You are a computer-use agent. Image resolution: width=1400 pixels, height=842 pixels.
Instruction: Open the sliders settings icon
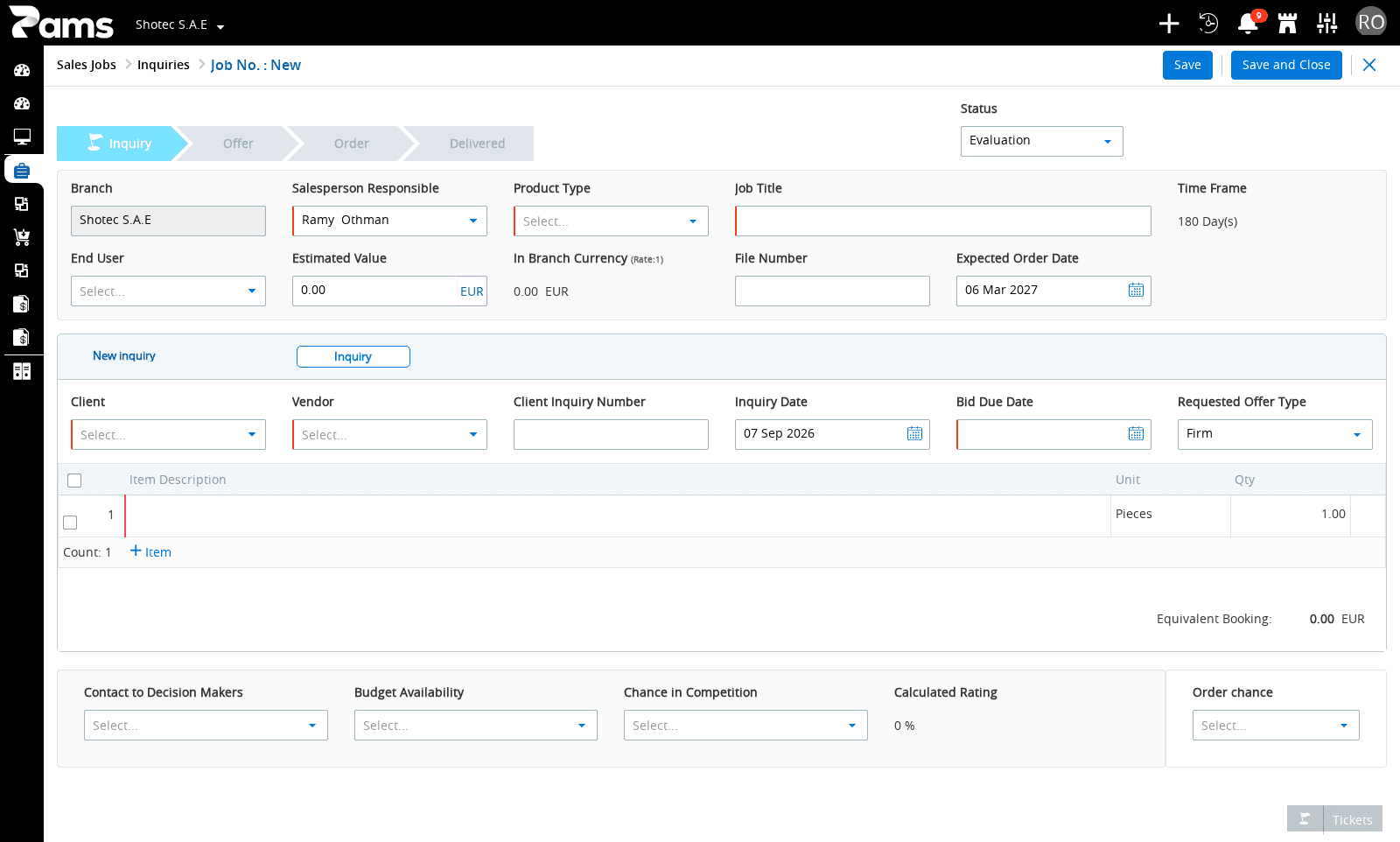coord(1327,24)
